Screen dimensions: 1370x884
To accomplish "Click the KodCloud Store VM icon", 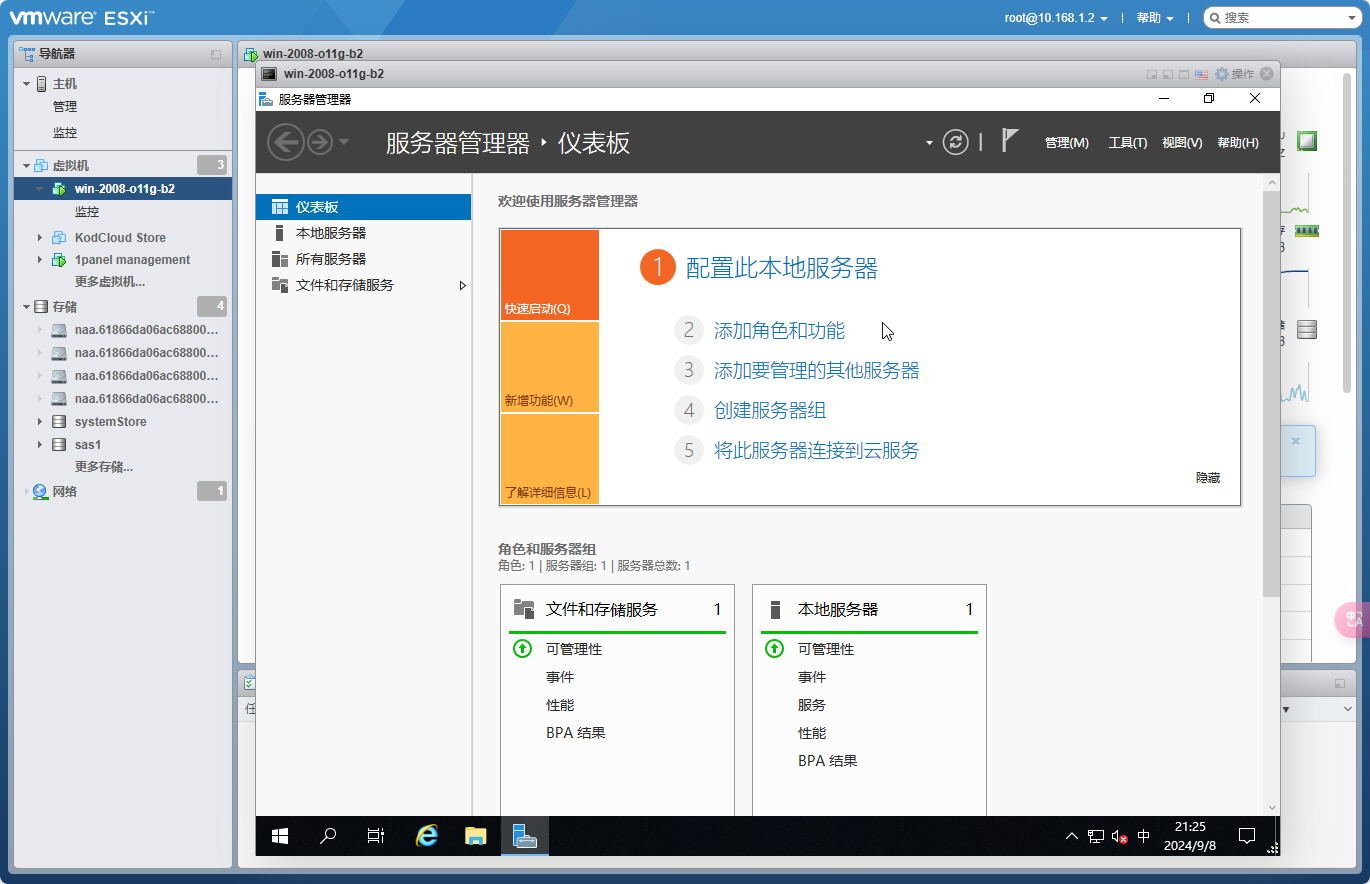I will click(59, 238).
